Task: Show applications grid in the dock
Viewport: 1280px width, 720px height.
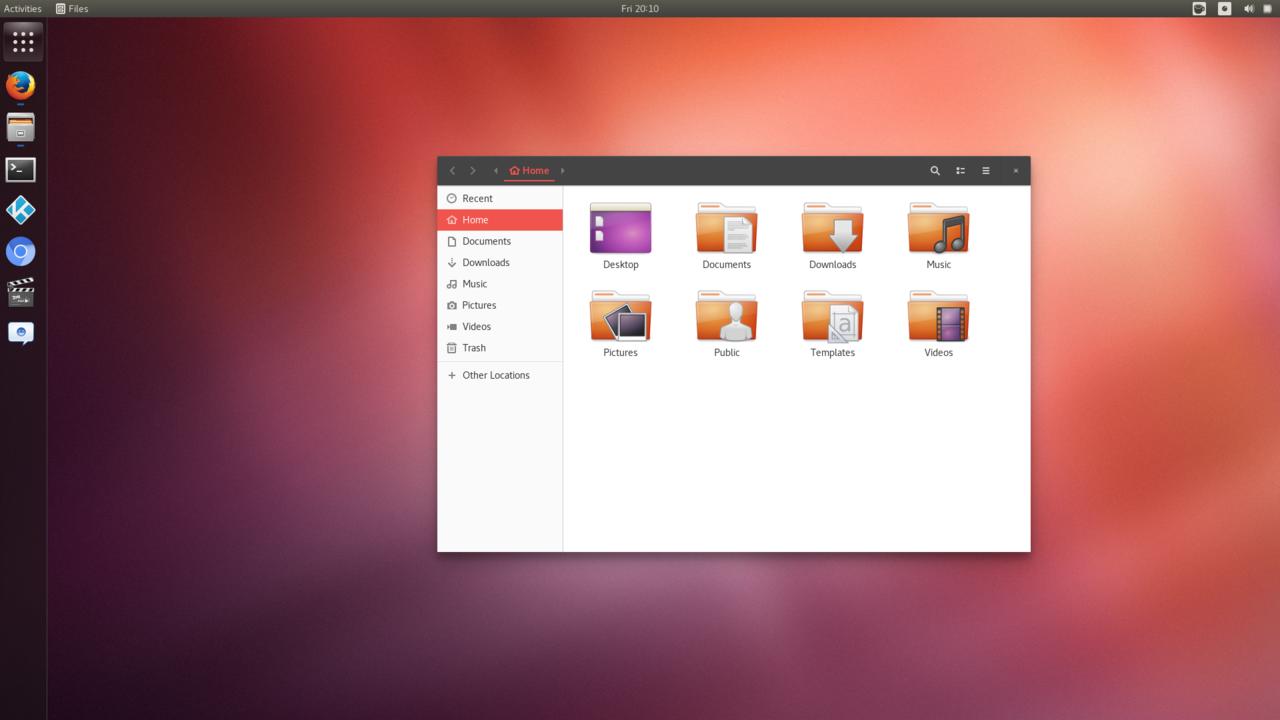Action: [22, 42]
